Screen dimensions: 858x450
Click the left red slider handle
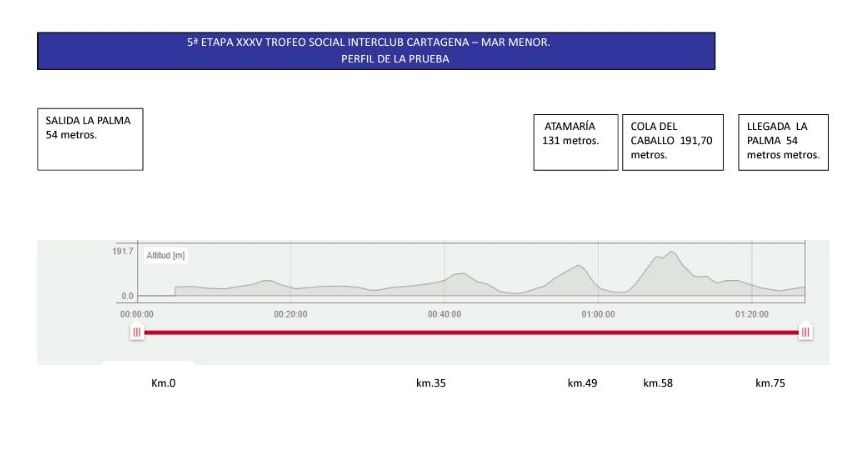point(137,332)
